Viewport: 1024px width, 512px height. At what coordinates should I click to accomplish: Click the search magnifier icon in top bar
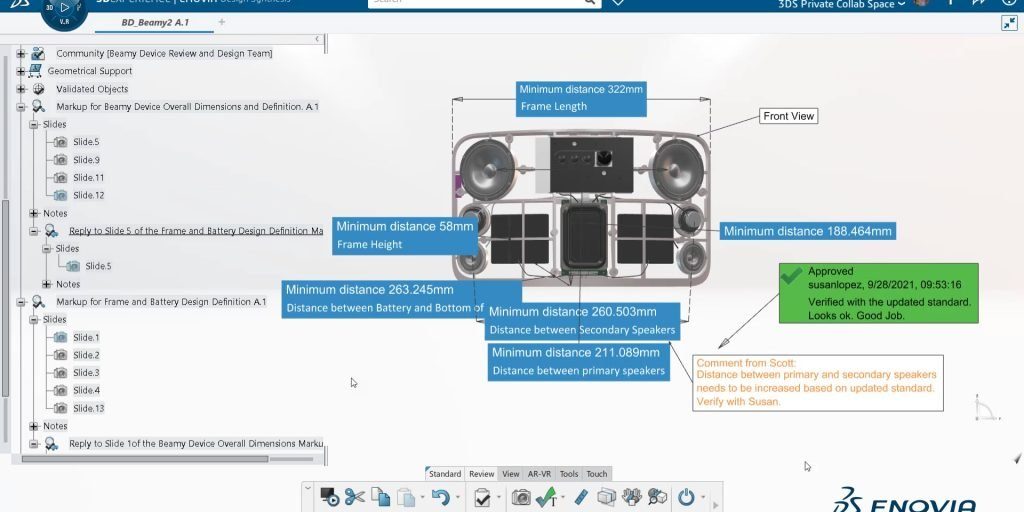coord(589,2)
